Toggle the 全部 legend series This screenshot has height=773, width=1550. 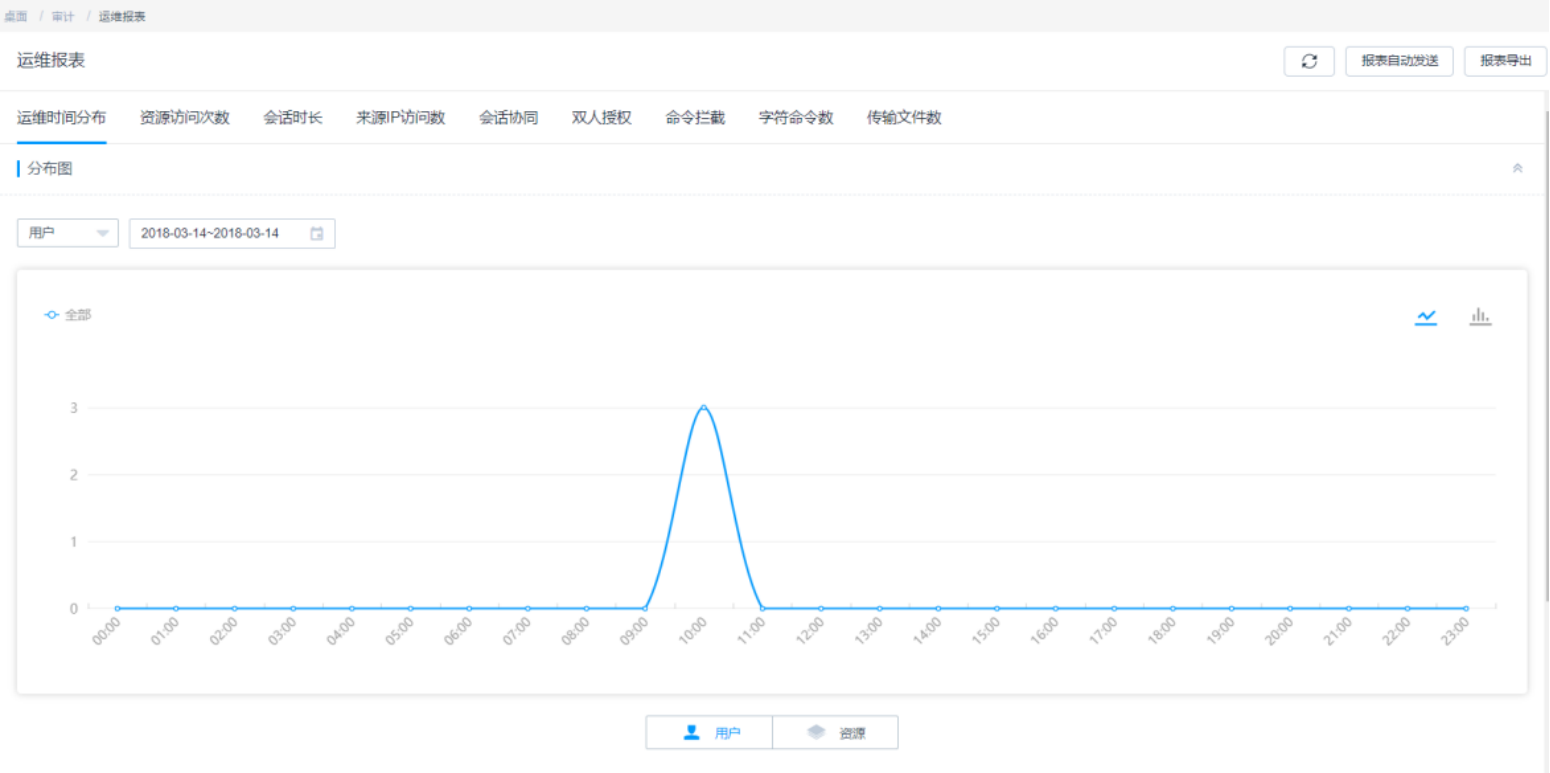tap(68, 315)
